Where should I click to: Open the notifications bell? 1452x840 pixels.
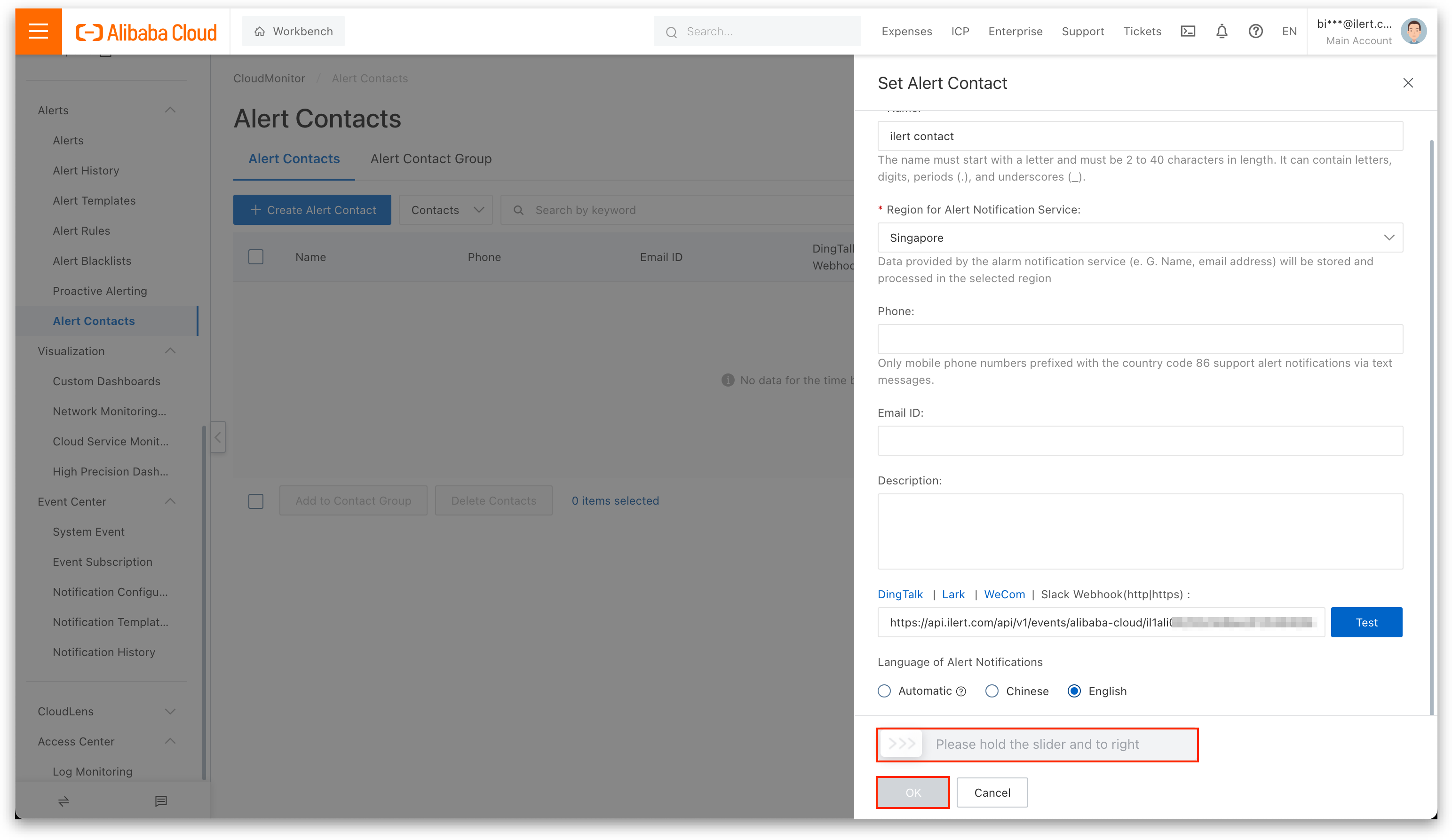coord(1222,31)
